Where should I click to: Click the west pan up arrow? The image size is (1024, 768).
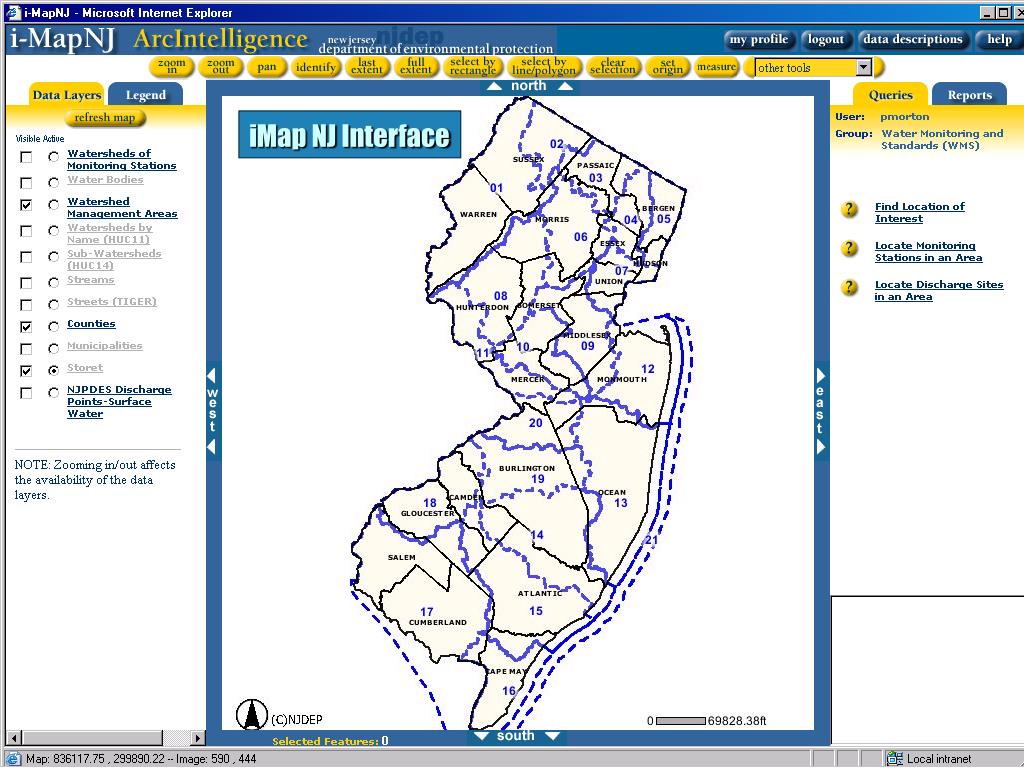(x=212, y=375)
